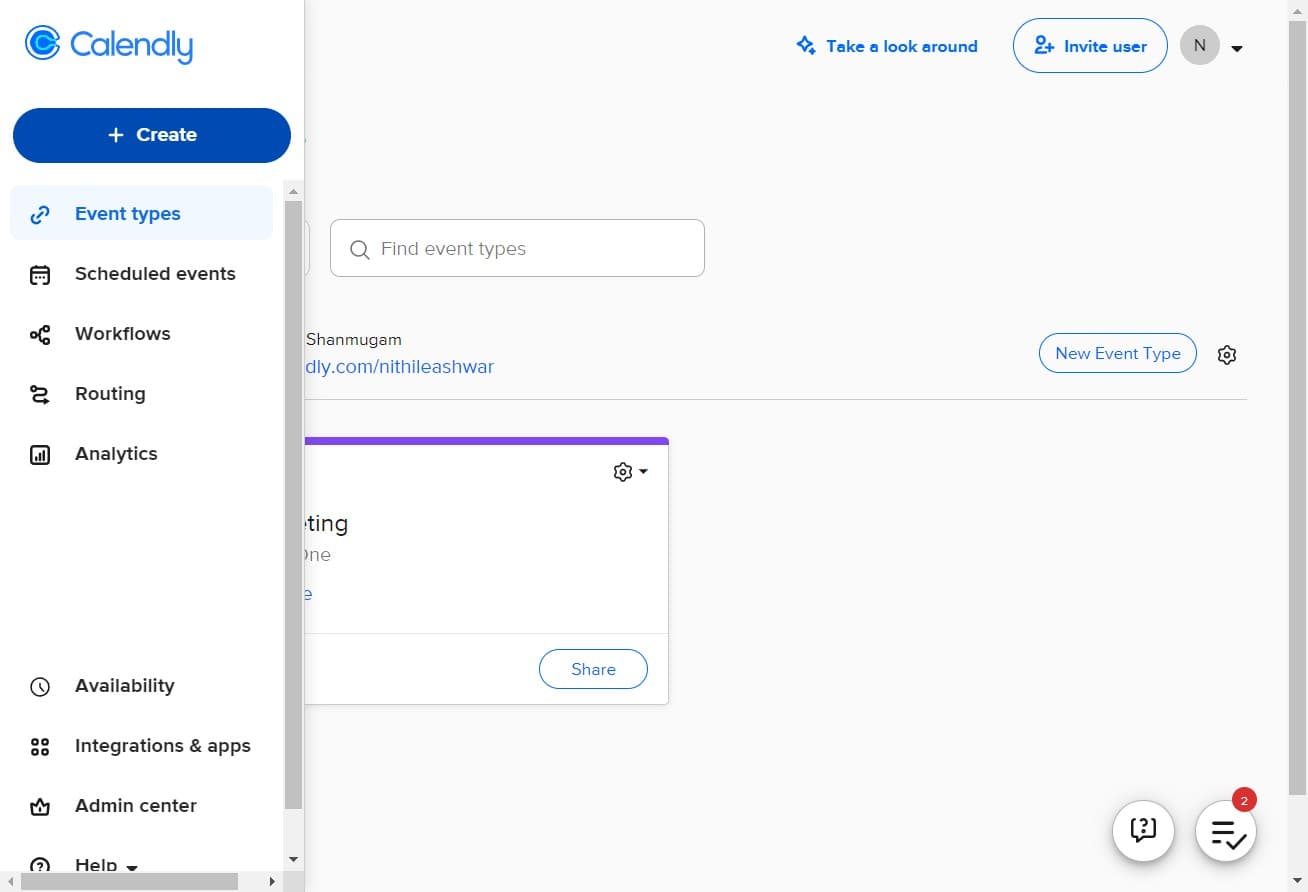
Task: Select Routing from the sidebar
Action: click(x=110, y=394)
